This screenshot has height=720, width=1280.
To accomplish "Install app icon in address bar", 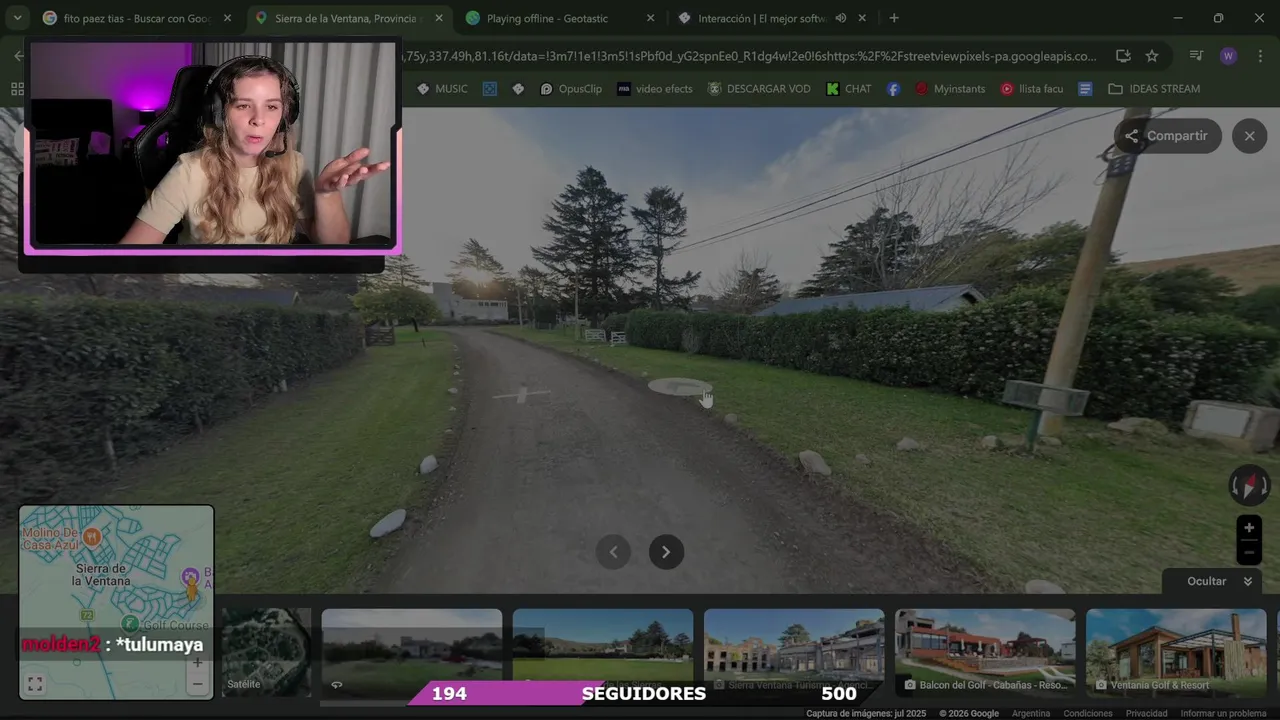I will click(x=1123, y=56).
